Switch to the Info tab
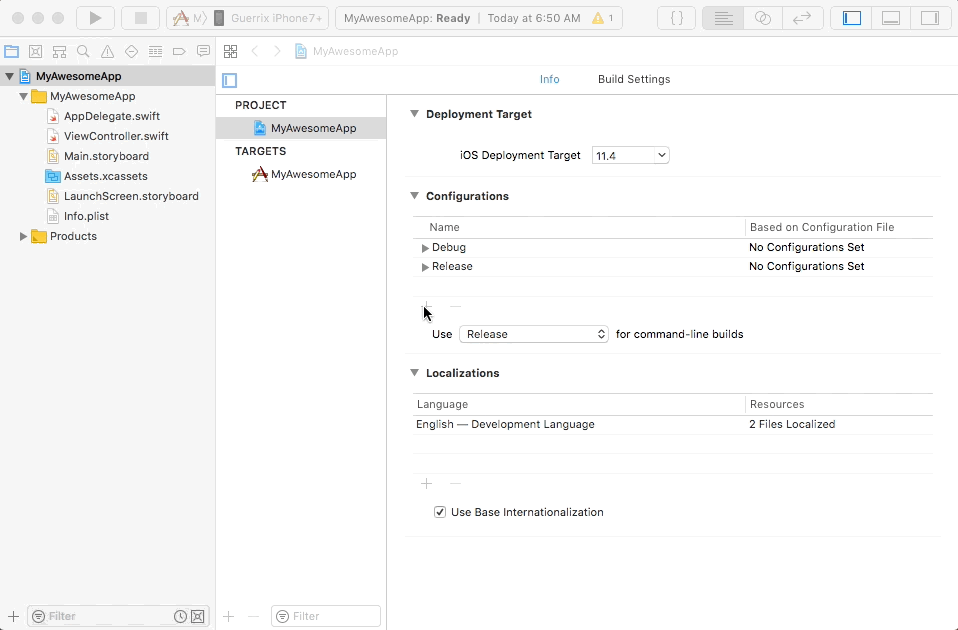 click(x=549, y=79)
